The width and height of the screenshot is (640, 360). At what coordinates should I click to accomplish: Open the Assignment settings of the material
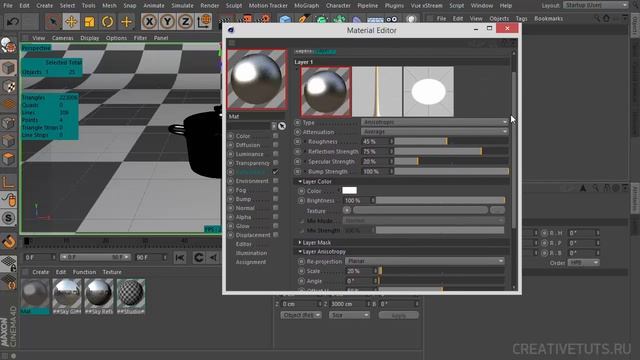click(251, 262)
